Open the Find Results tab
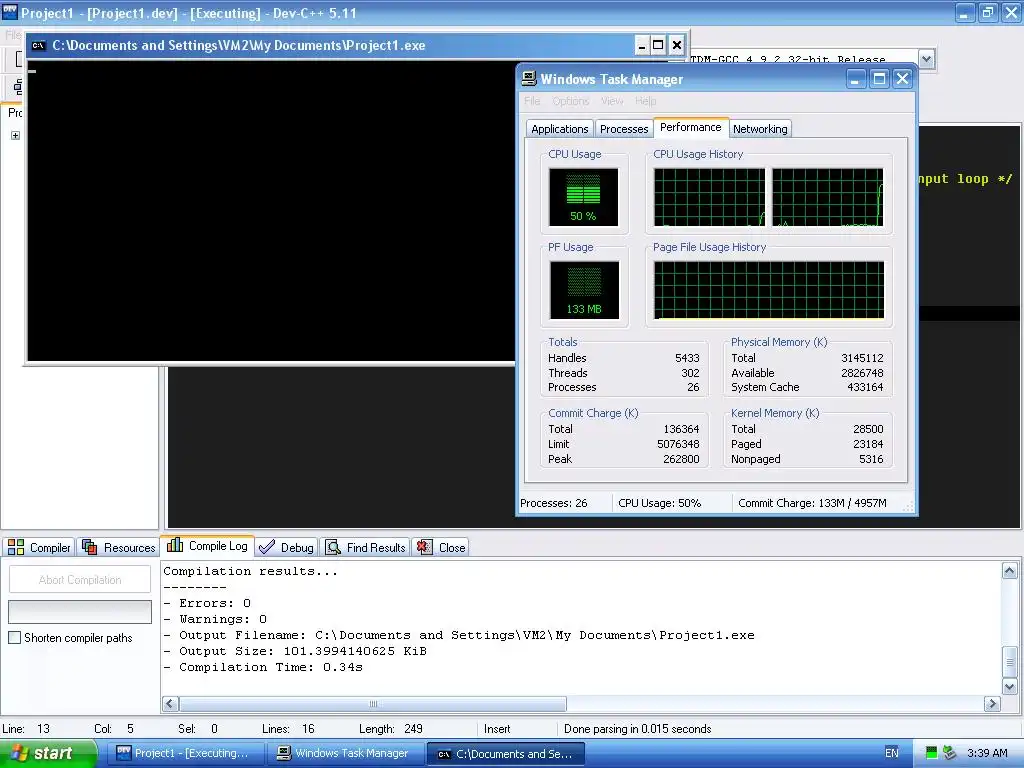 tap(366, 547)
